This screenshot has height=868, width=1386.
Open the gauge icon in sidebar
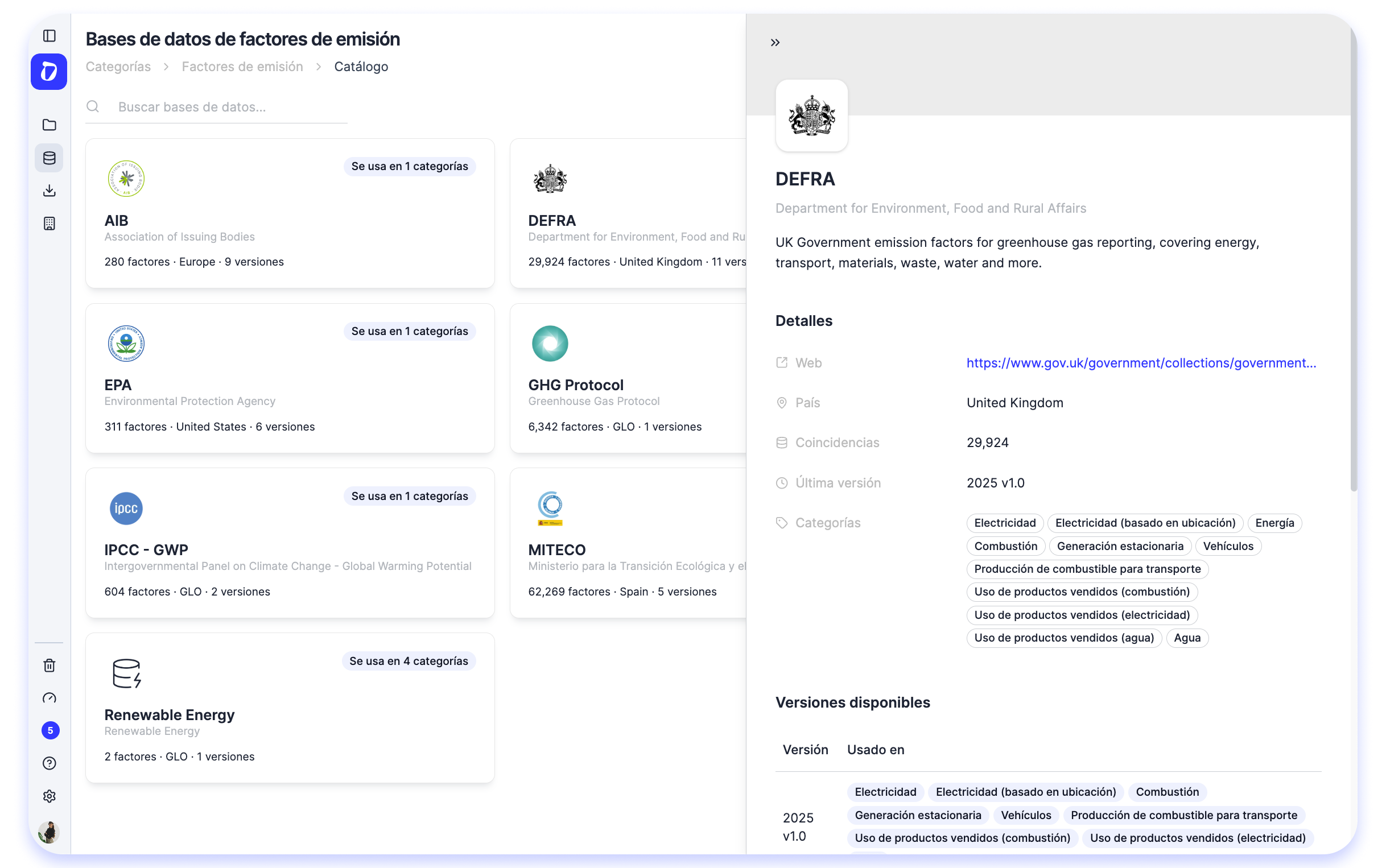tap(49, 698)
